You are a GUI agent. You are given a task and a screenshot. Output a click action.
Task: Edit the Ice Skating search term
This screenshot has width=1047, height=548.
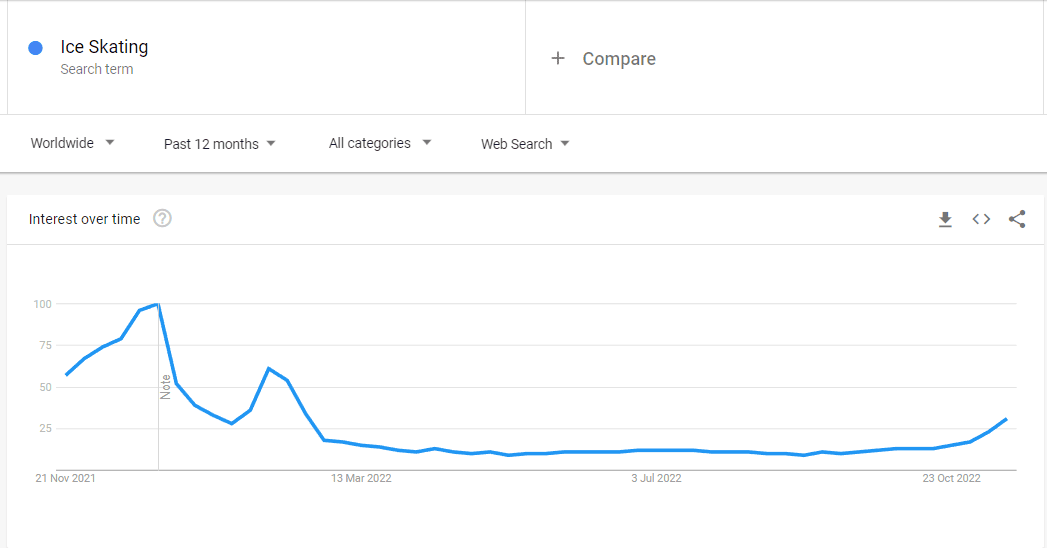pos(104,47)
